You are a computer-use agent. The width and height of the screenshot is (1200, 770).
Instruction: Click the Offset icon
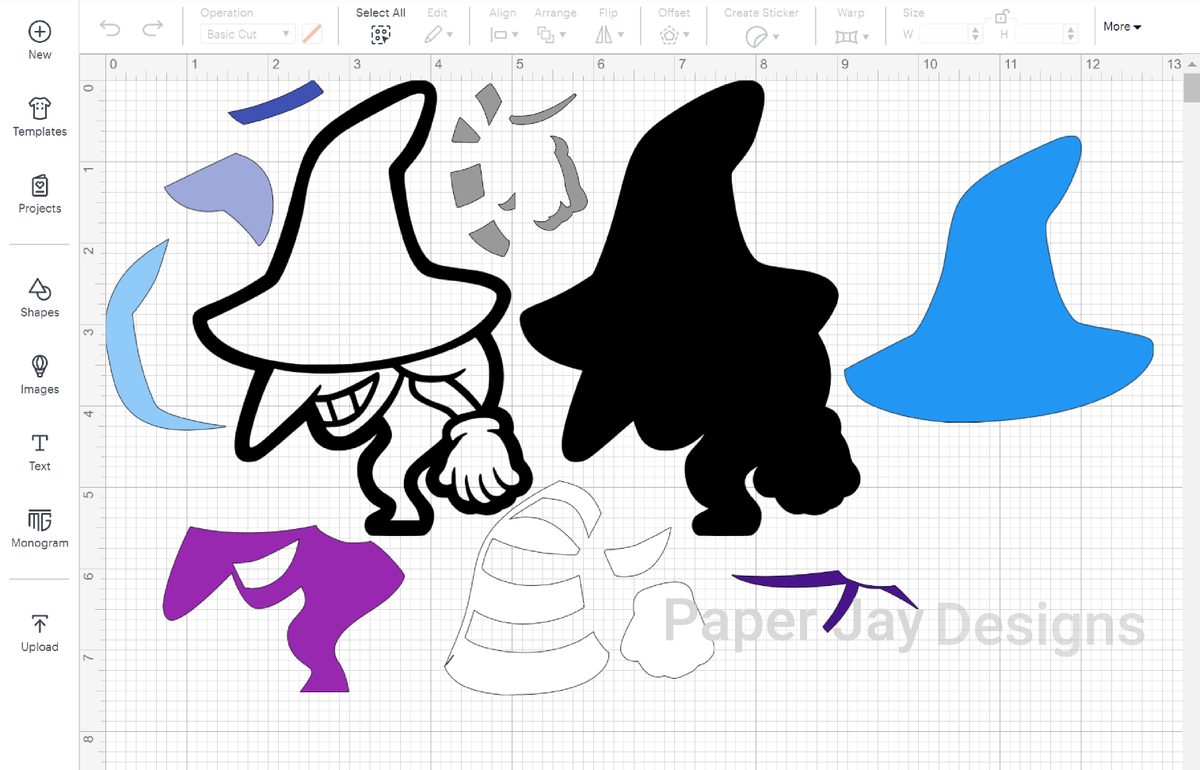[673, 35]
